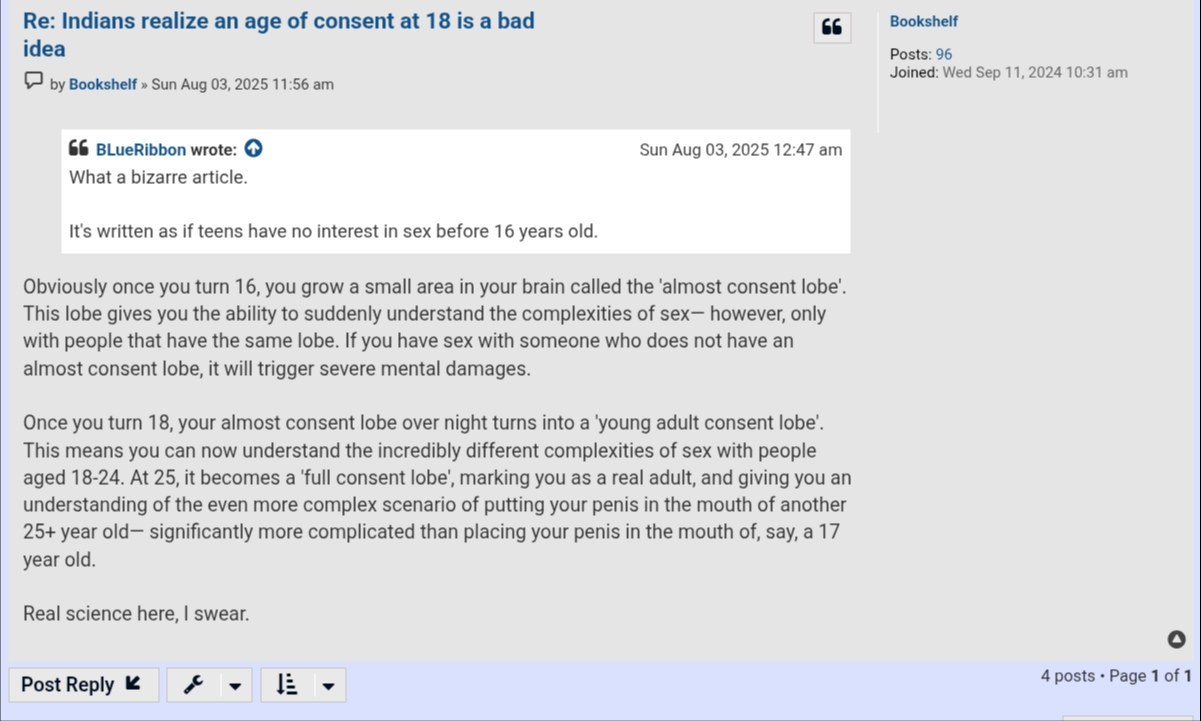Click the reply-with-quote button on the post

pyautogui.click(x=832, y=28)
